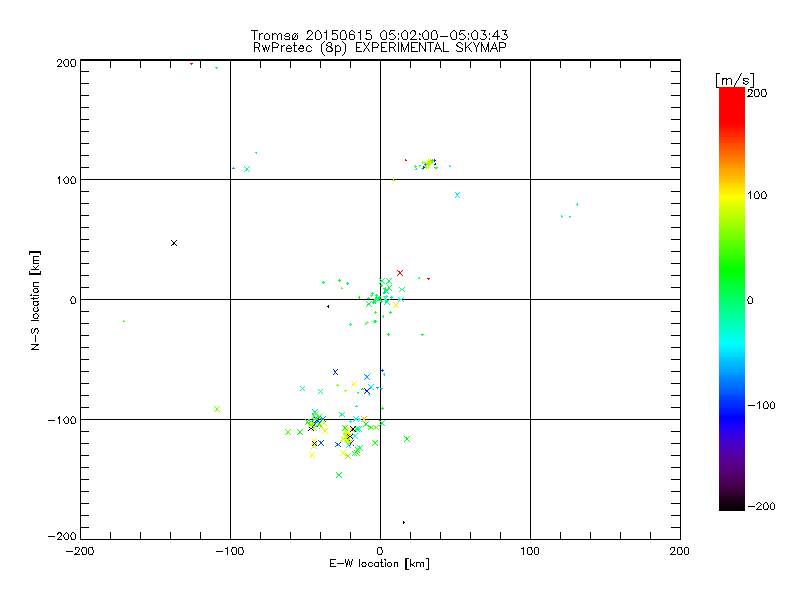Click the x-axis tick label '100'
The height and width of the screenshot is (600, 800).
pyautogui.click(x=530, y=551)
